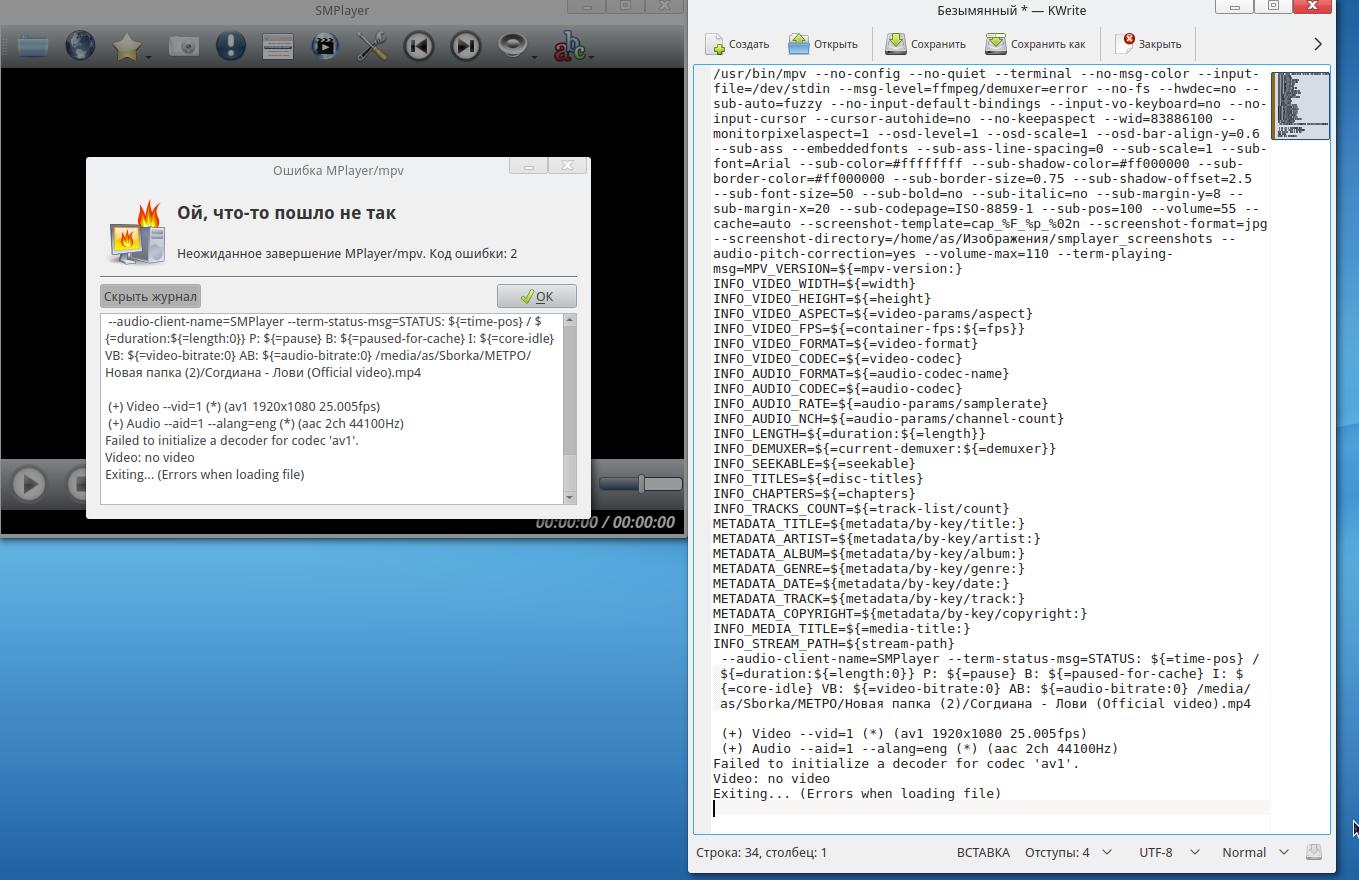
Task: Click 'Сохранить как' in the KWrite toolbar
Action: 1035,44
